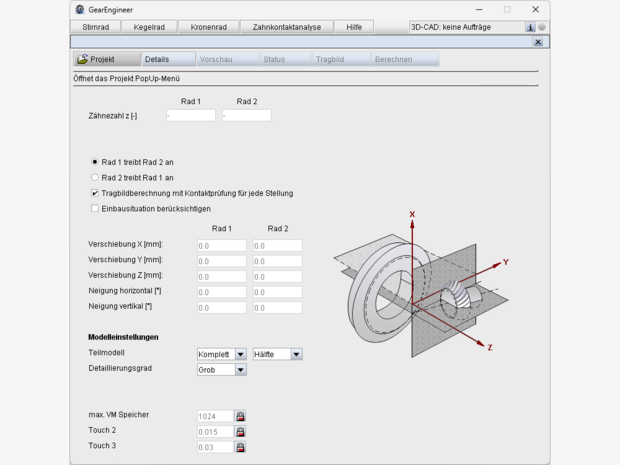Select 'Rad 1 treibt Rad 2 an' radio button
The height and width of the screenshot is (465, 620).
[x=95, y=161]
